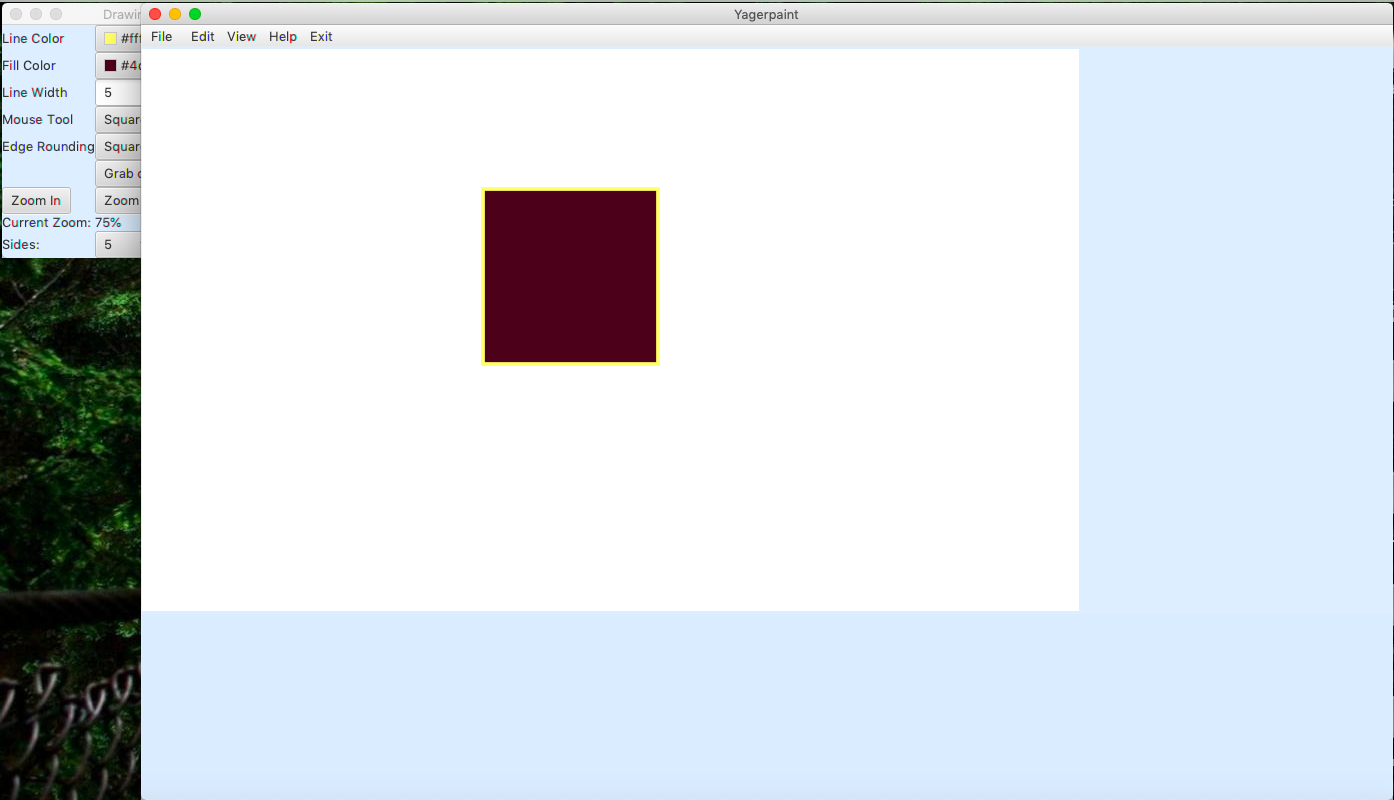Open the Edit menu
This screenshot has width=1394, height=800.
tap(202, 37)
